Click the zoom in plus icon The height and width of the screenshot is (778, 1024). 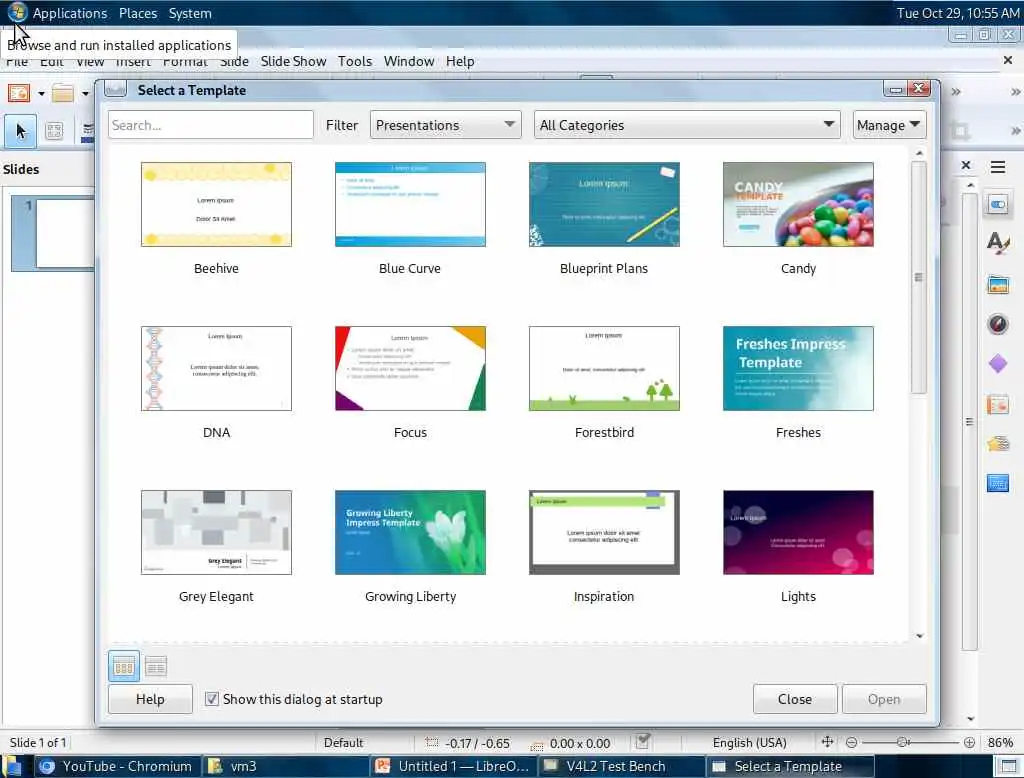point(969,743)
